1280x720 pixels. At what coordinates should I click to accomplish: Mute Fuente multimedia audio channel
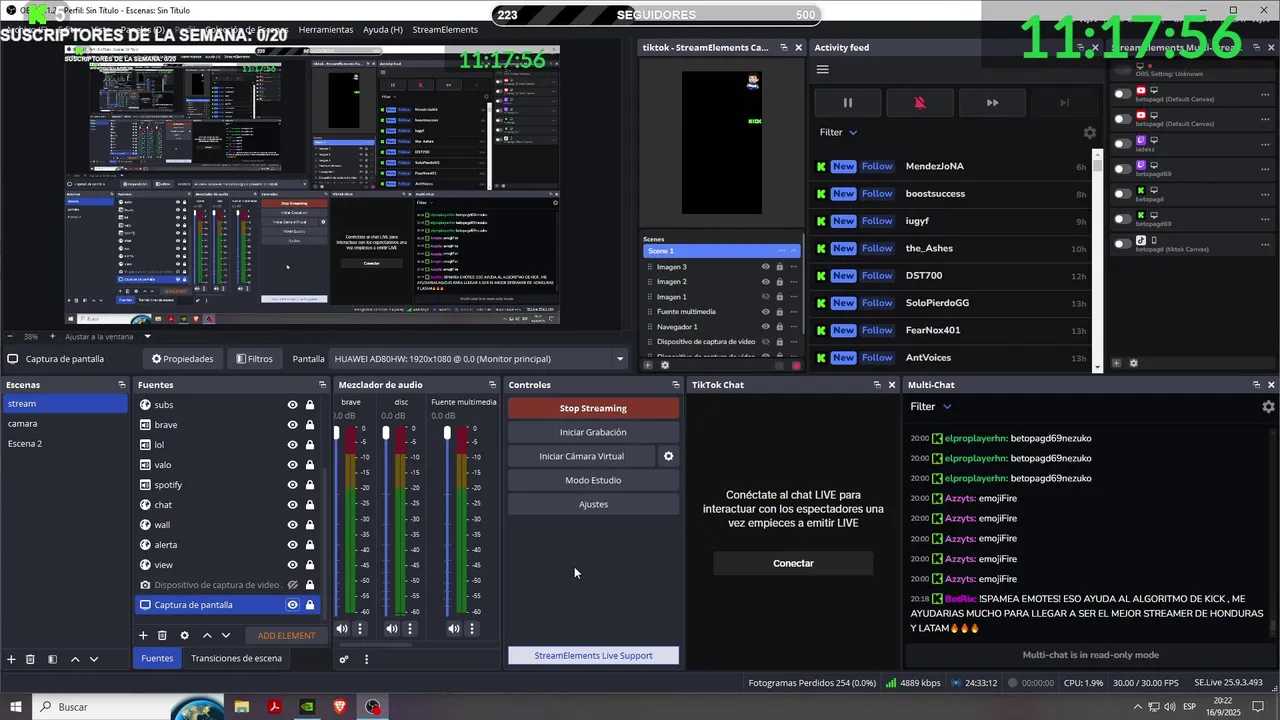454,629
